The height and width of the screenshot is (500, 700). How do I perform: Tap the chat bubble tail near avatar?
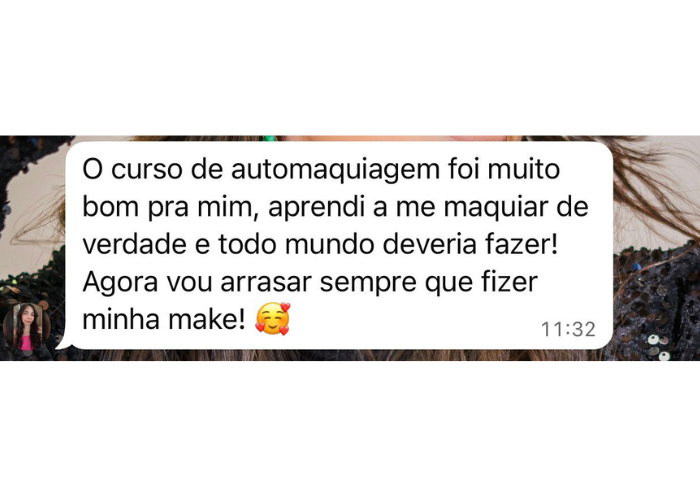[x=62, y=344]
